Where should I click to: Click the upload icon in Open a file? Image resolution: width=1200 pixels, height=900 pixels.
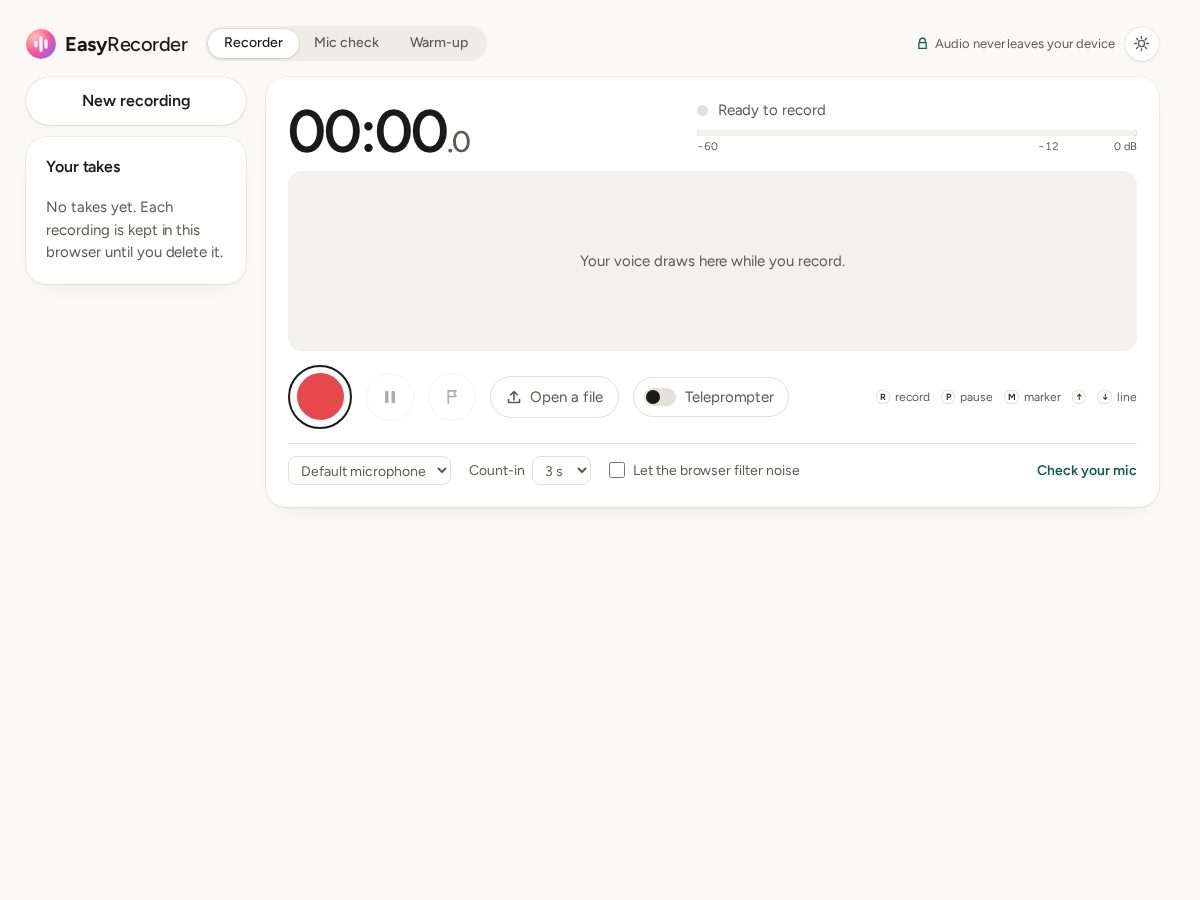pos(514,397)
